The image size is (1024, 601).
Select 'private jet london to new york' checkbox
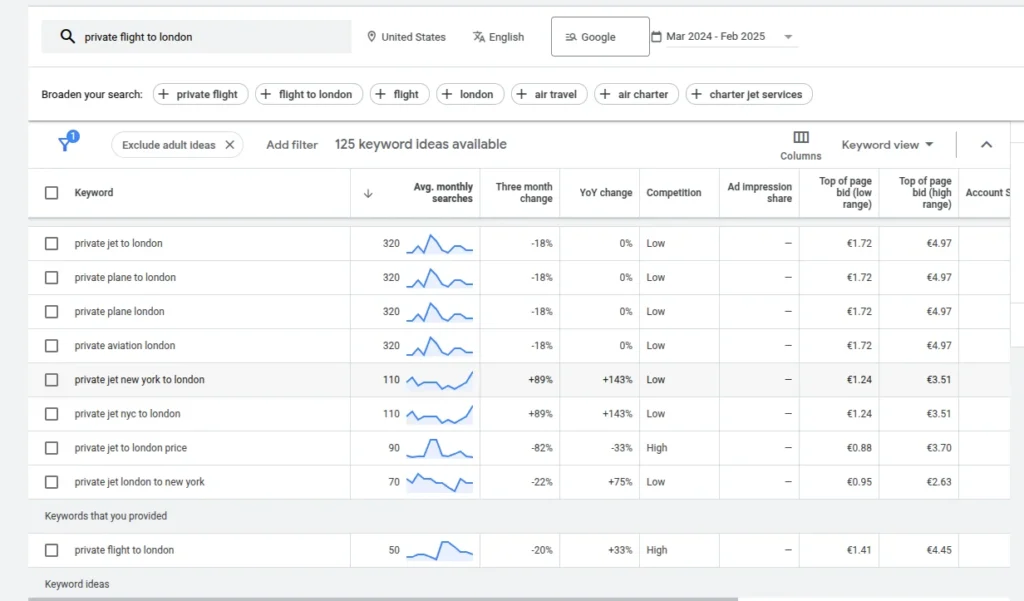[52, 482]
